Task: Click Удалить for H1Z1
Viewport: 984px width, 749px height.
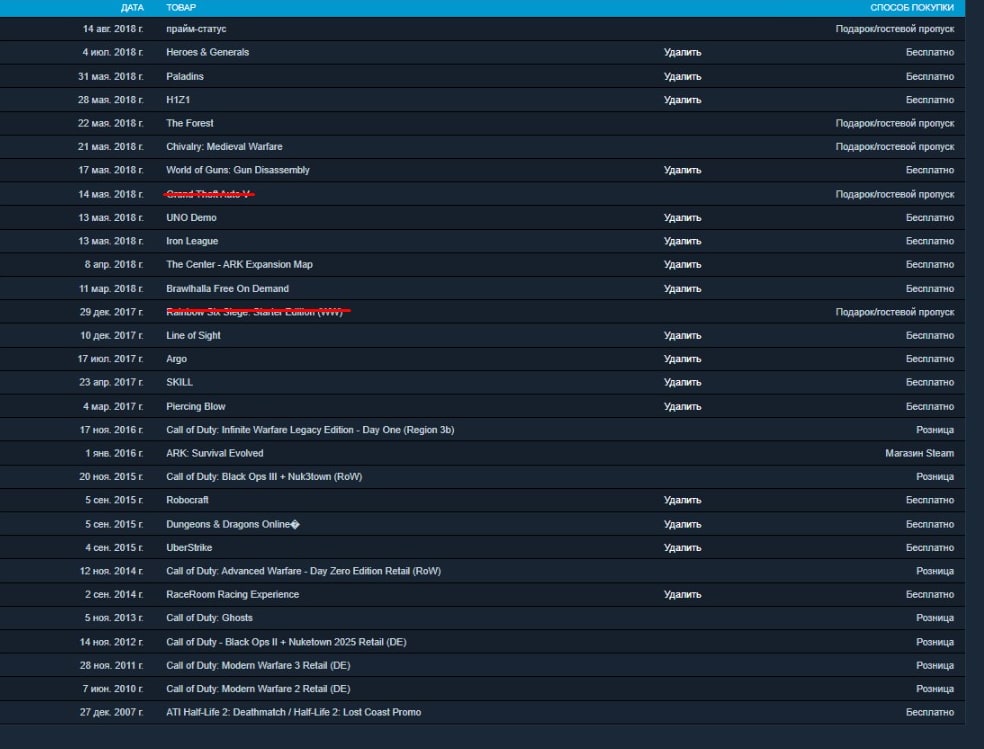Action: pos(682,100)
